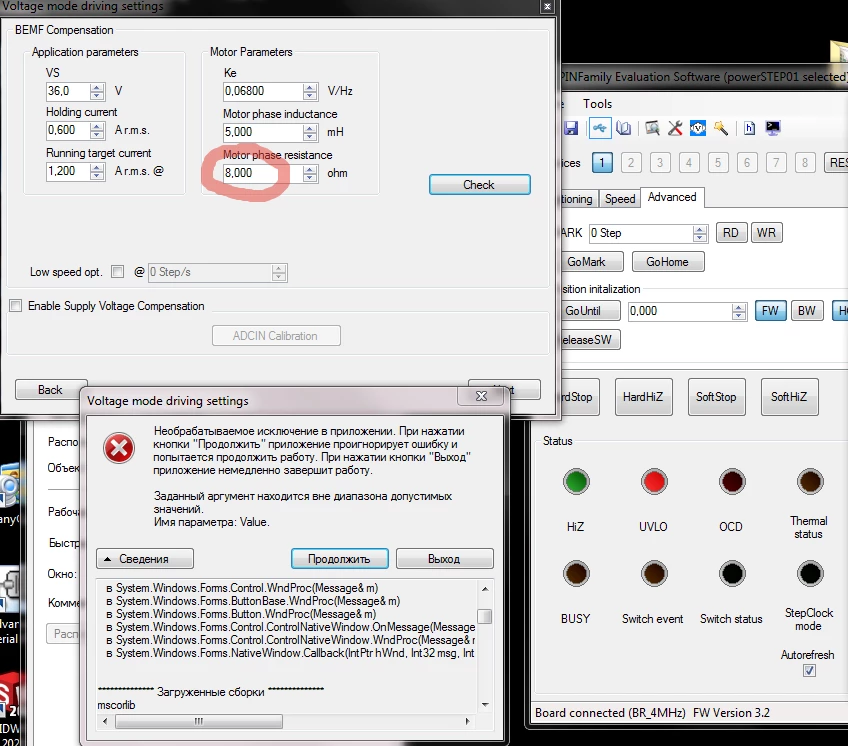Collapse the Сведения details expander

(x=144, y=559)
